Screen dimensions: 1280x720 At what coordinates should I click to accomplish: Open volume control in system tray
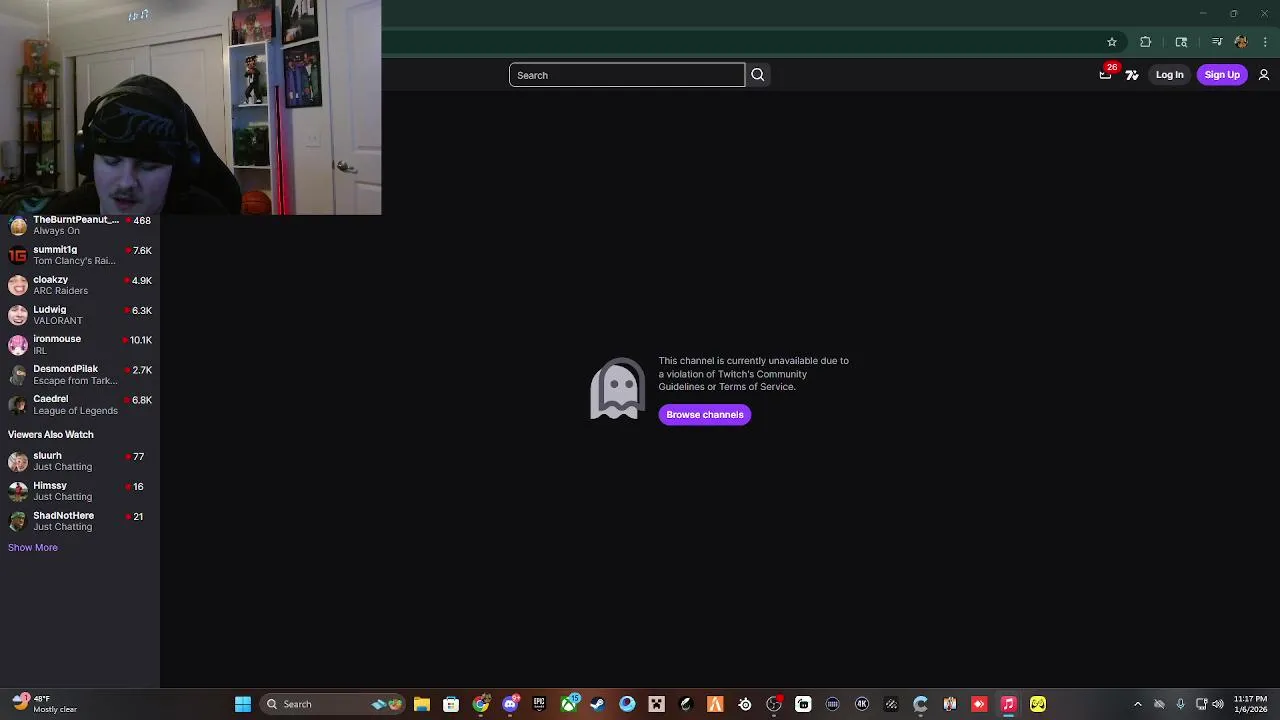[1217, 704]
